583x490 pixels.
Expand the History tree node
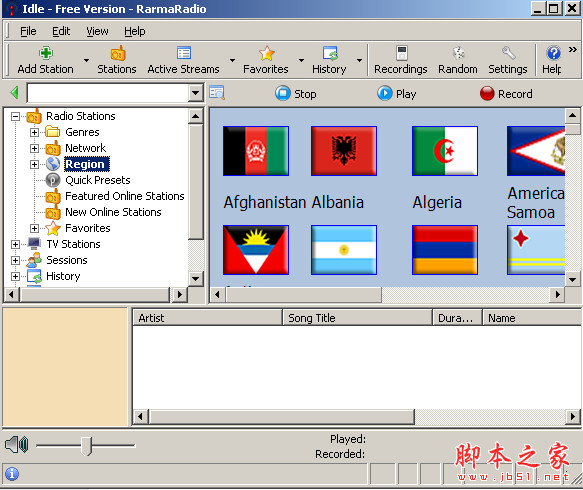[x=15, y=276]
